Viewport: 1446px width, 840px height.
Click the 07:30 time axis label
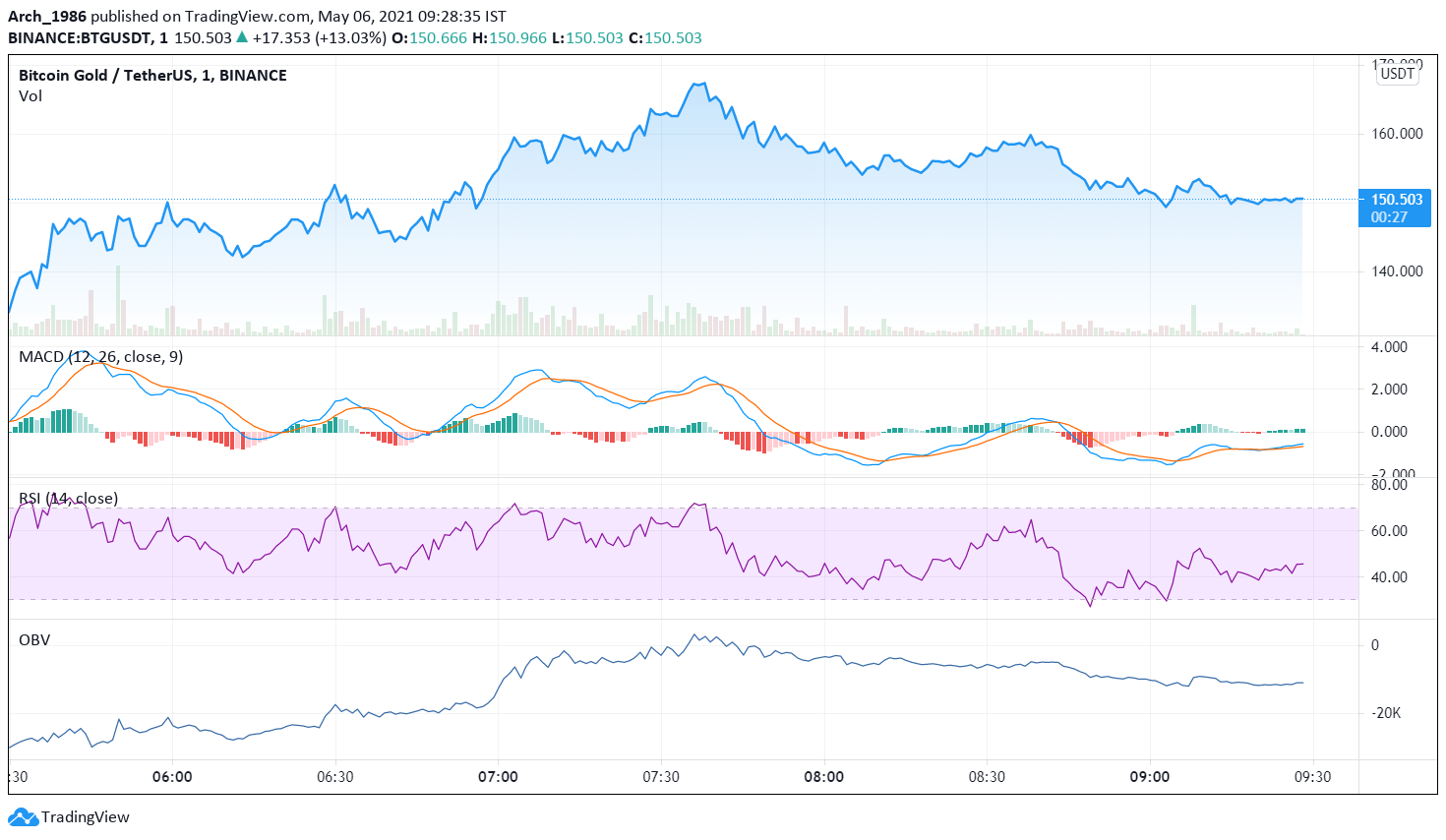(x=661, y=777)
